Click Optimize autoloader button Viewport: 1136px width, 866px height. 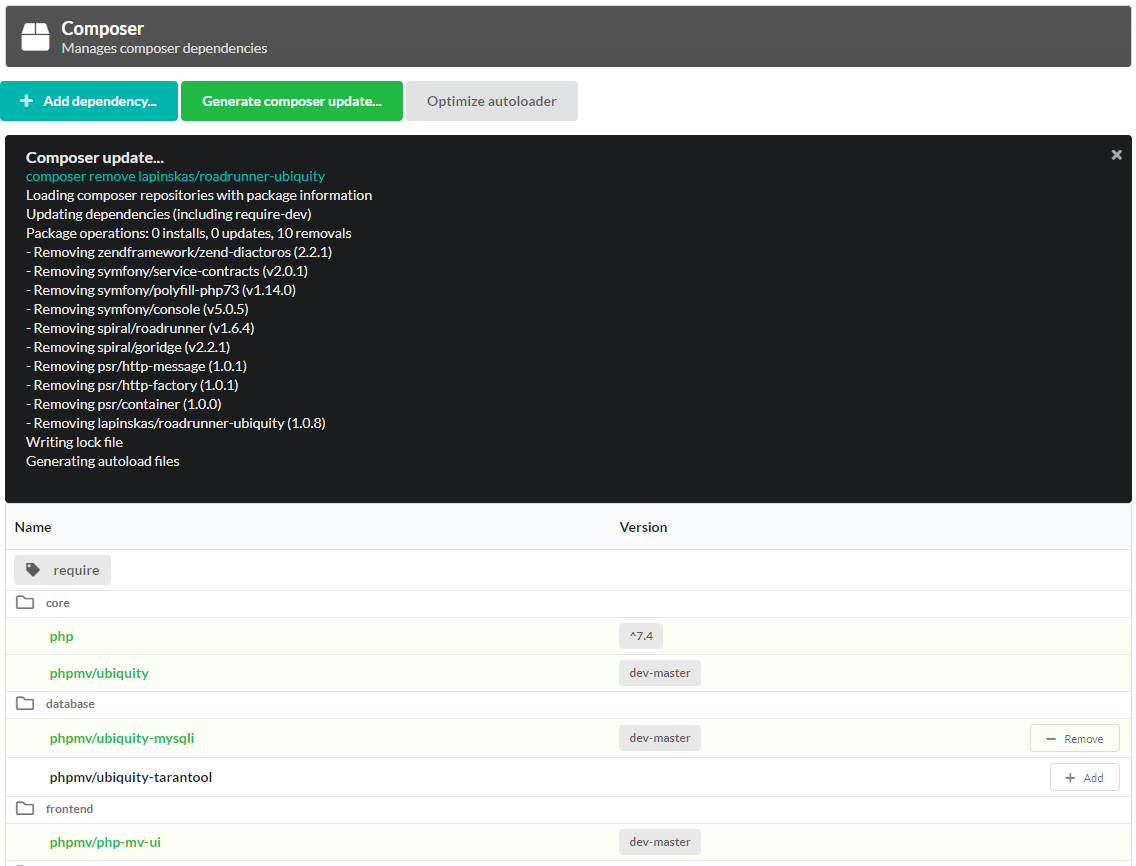click(x=491, y=101)
